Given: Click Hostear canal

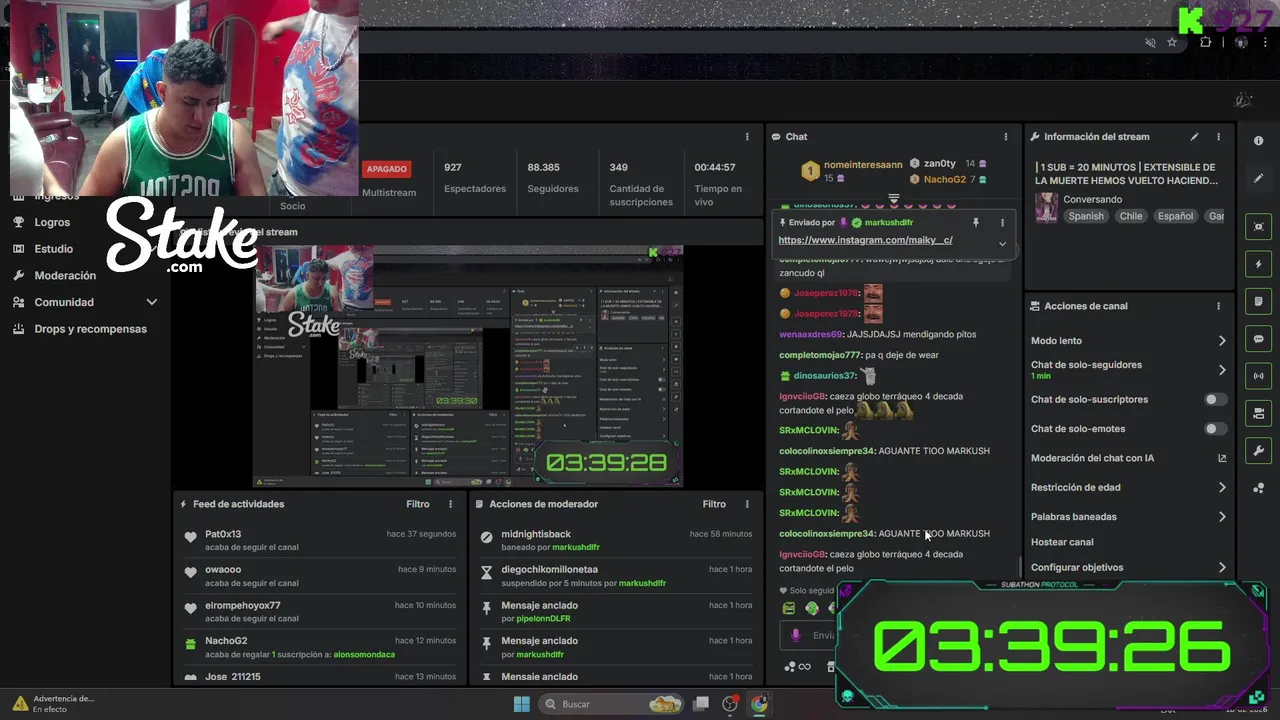Looking at the screenshot, I should (x=1062, y=542).
